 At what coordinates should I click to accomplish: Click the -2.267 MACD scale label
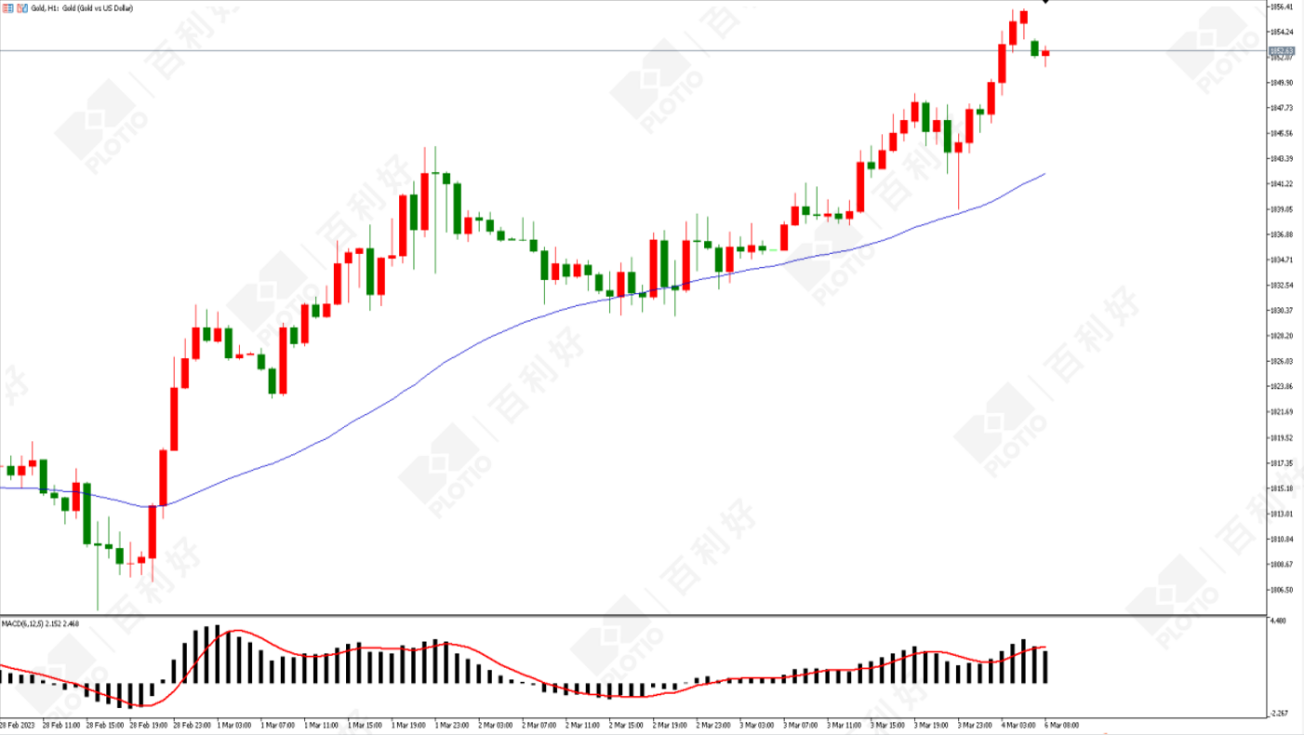pos(1280,713)
